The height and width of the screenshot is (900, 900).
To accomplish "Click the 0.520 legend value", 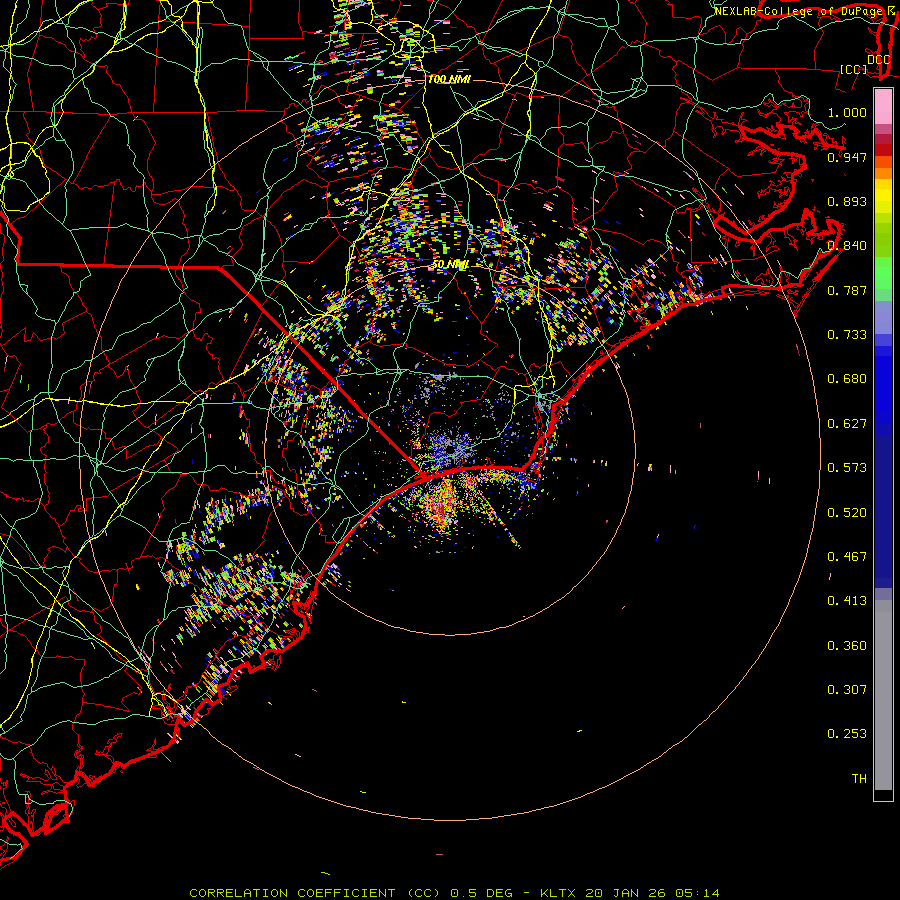I will [x=847, y=512].
